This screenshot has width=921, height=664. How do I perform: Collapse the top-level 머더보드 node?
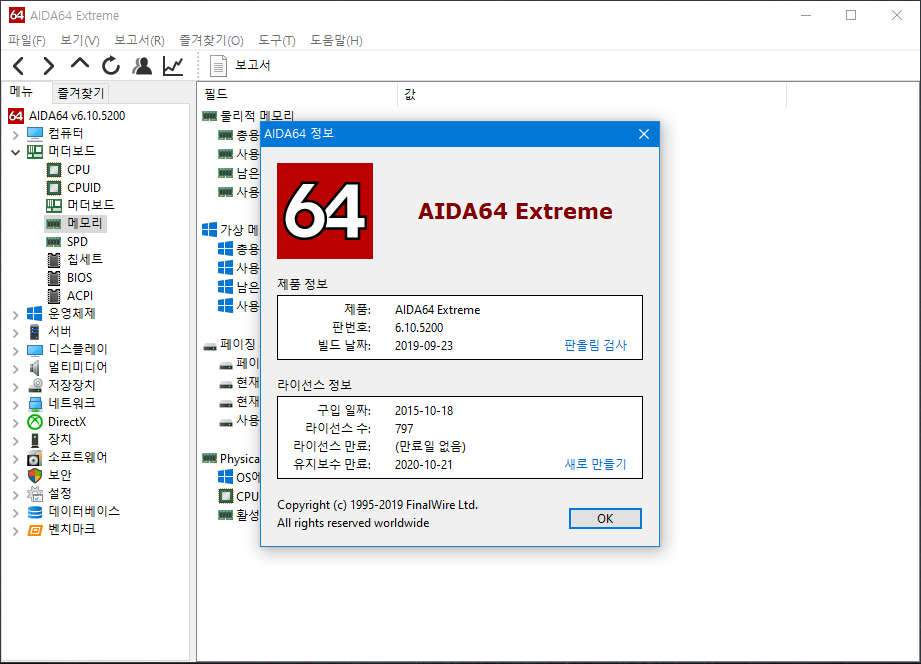(15, 152)
